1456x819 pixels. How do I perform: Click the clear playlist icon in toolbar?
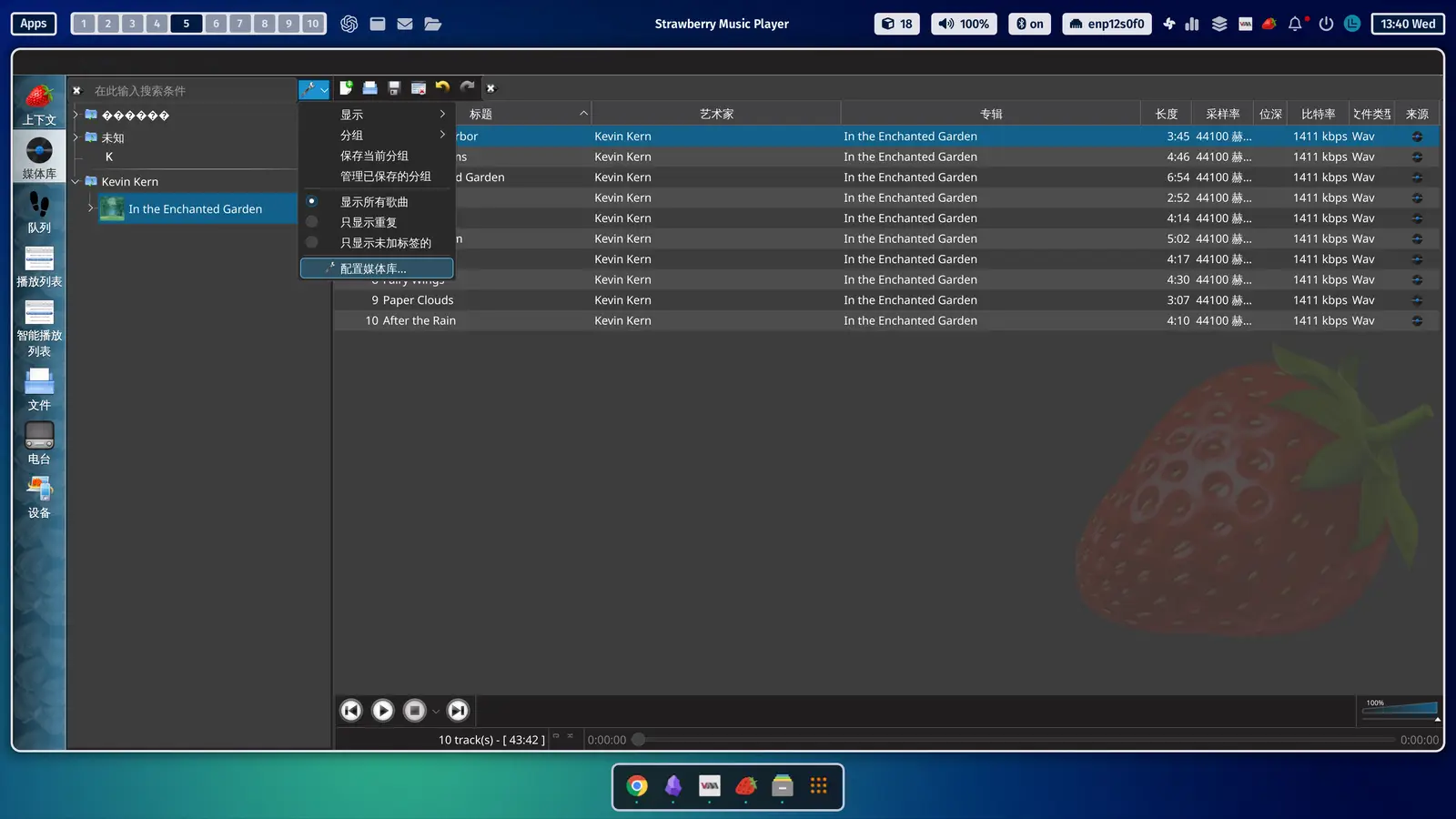(x=419, y=87)
